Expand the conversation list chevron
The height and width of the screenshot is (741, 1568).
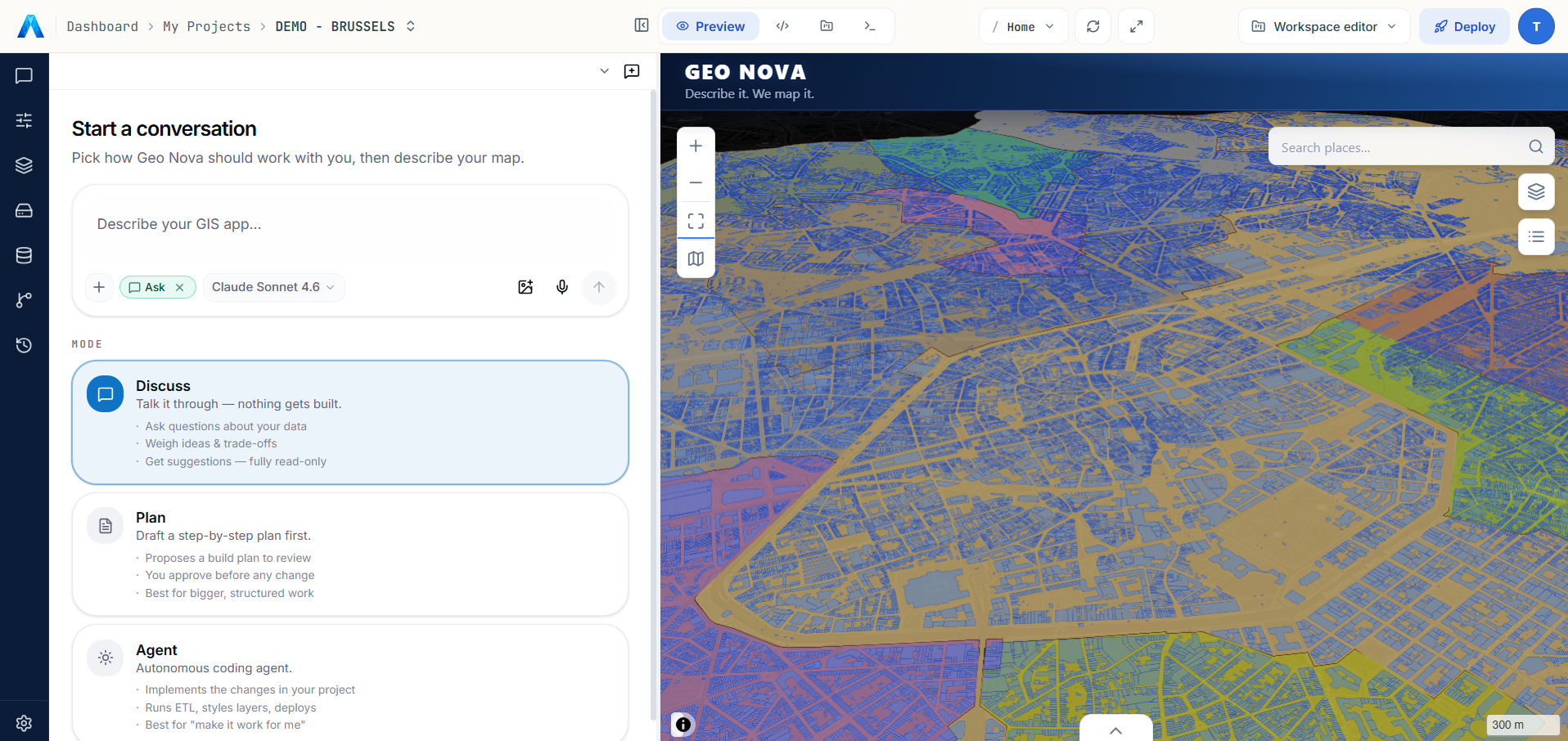click(604, 71)
